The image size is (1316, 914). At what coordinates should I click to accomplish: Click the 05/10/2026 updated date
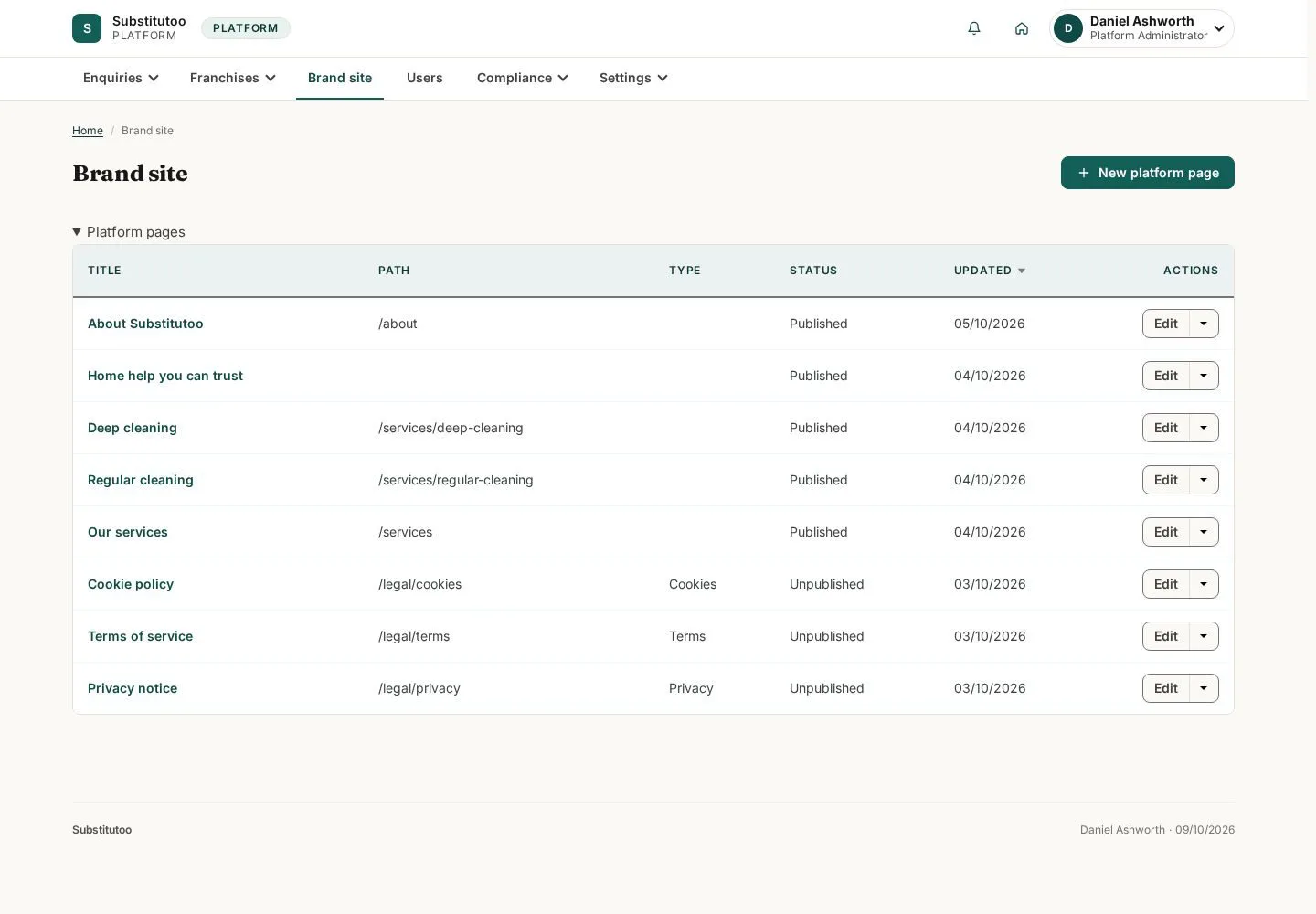(x=990, y=324)
